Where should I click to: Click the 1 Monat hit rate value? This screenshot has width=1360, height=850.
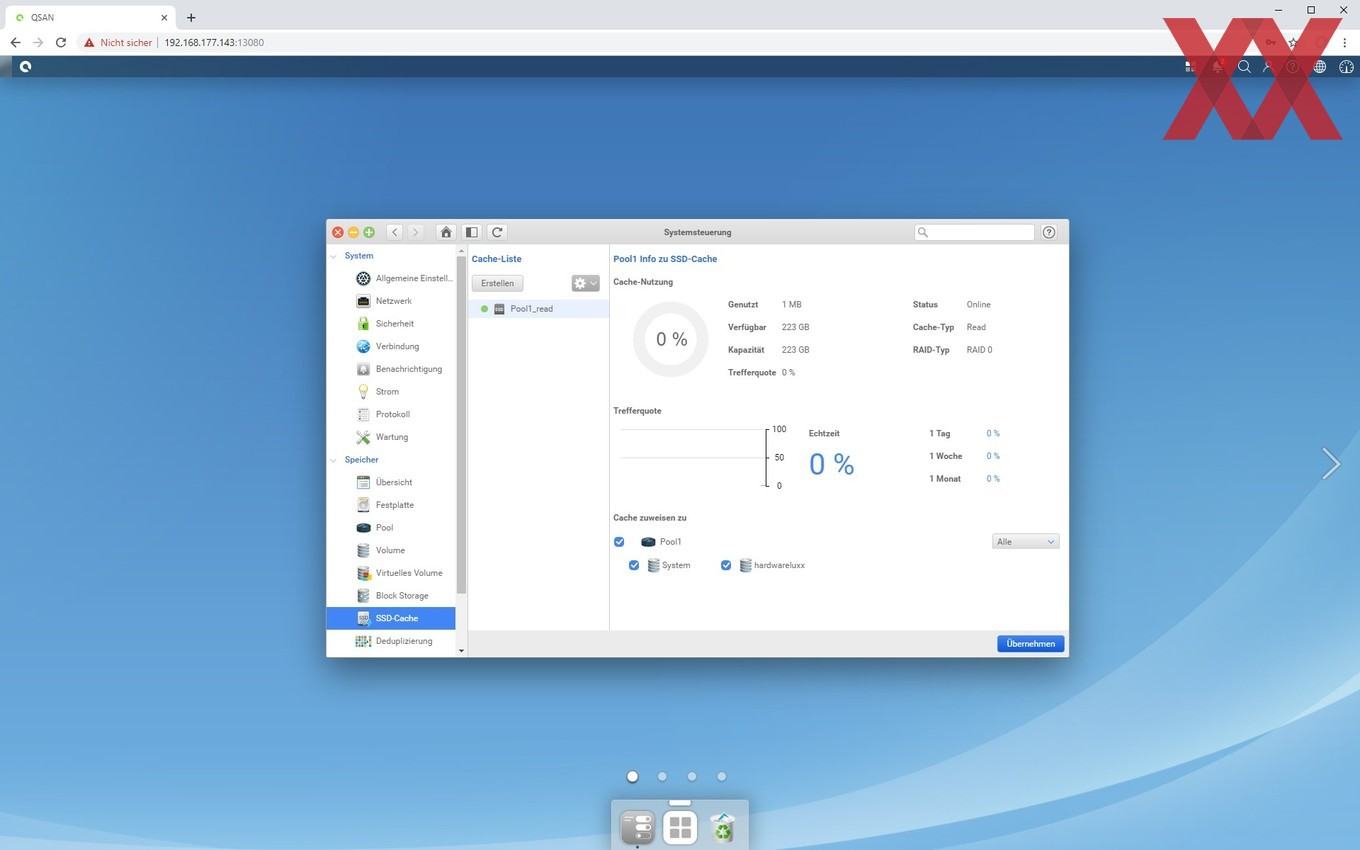tap(993, 479)
